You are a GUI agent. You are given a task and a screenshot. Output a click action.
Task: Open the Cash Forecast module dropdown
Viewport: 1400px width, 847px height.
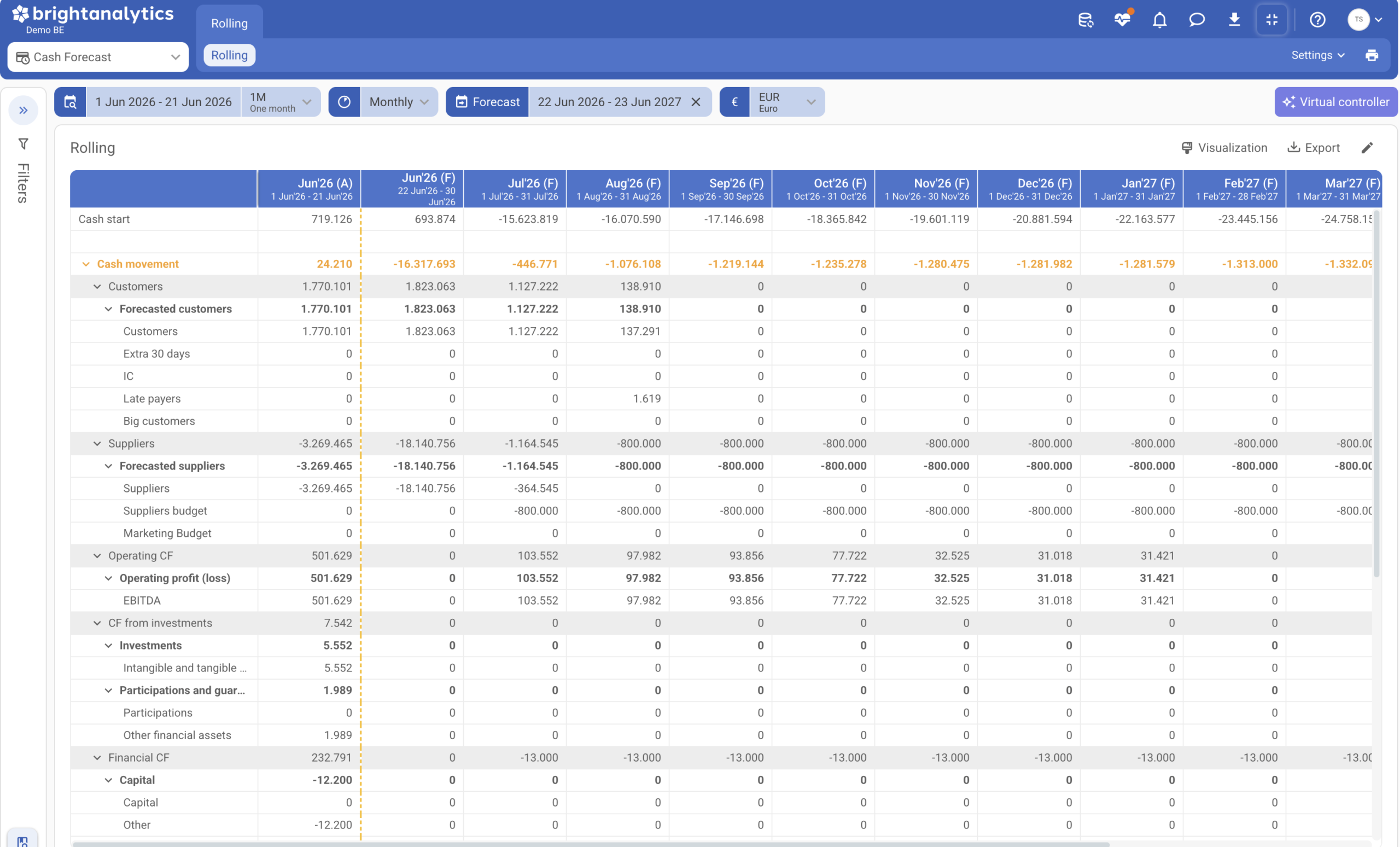click(98, 57)
